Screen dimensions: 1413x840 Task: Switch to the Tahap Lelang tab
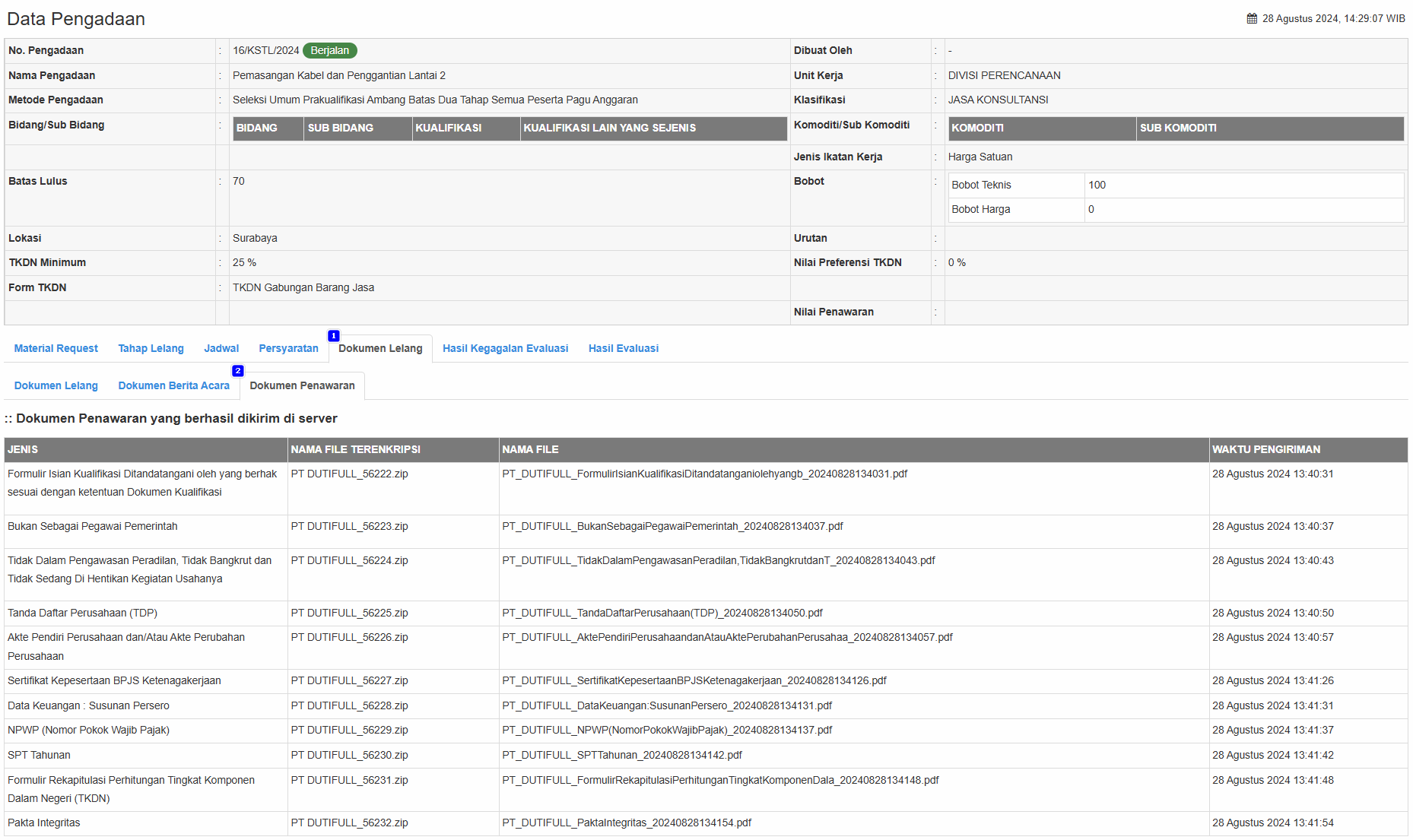click(151, 349)
